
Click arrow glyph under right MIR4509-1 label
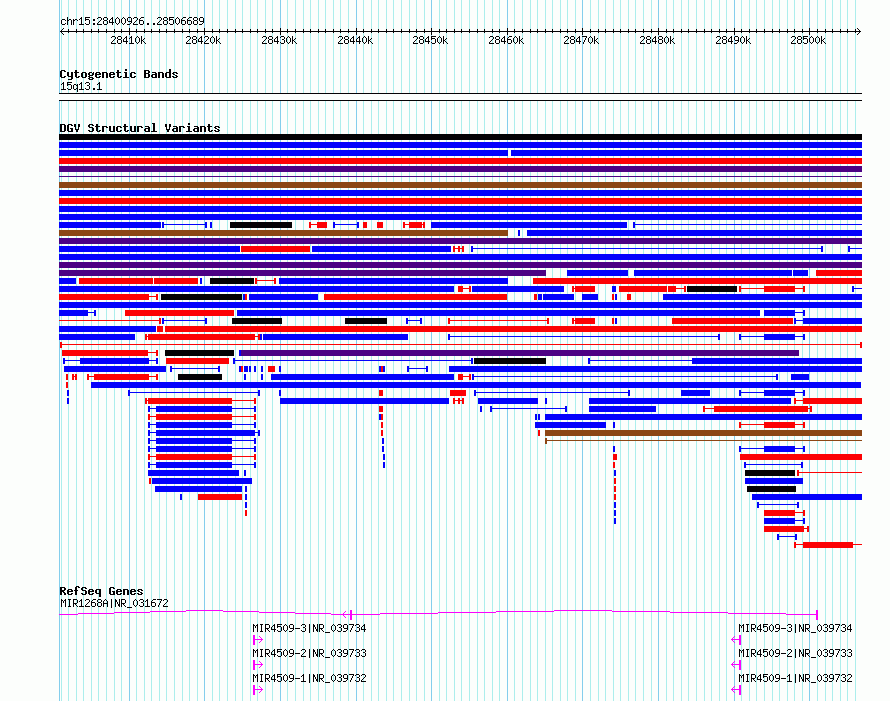736,690
